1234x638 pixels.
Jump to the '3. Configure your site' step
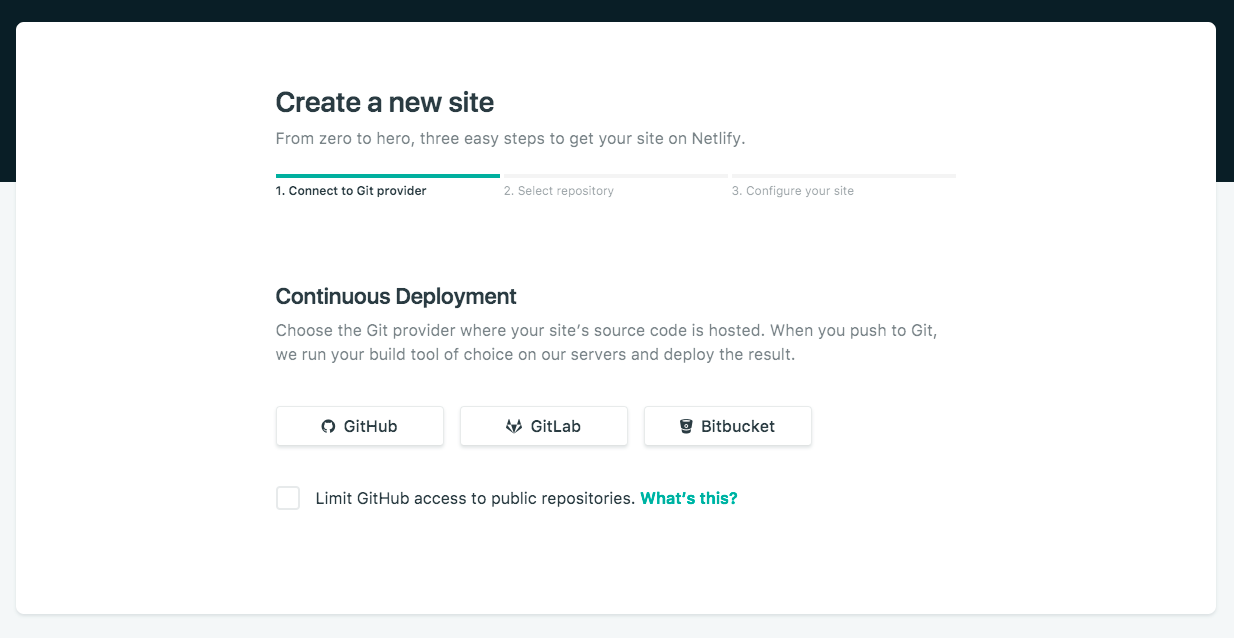(793, 191)
